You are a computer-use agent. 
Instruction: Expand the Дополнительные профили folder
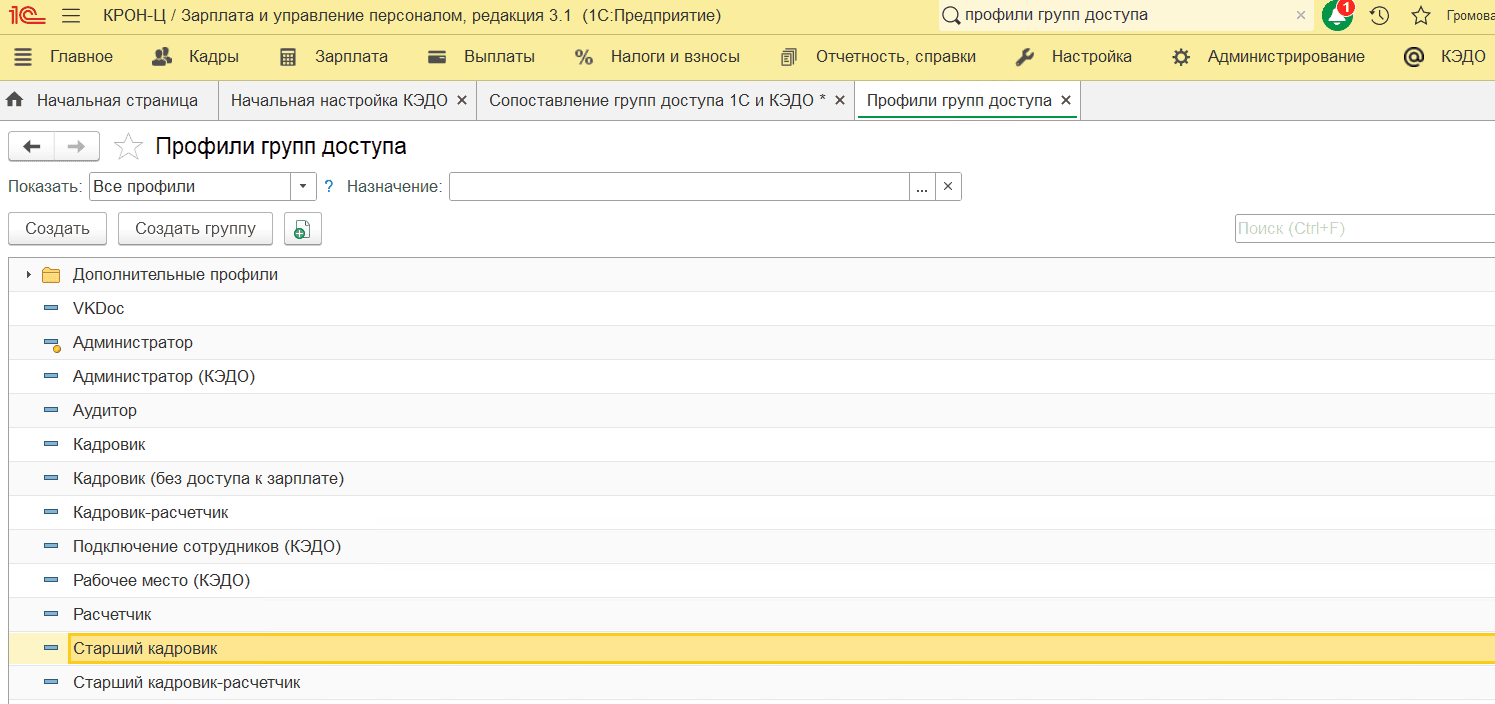coord(29,275)
